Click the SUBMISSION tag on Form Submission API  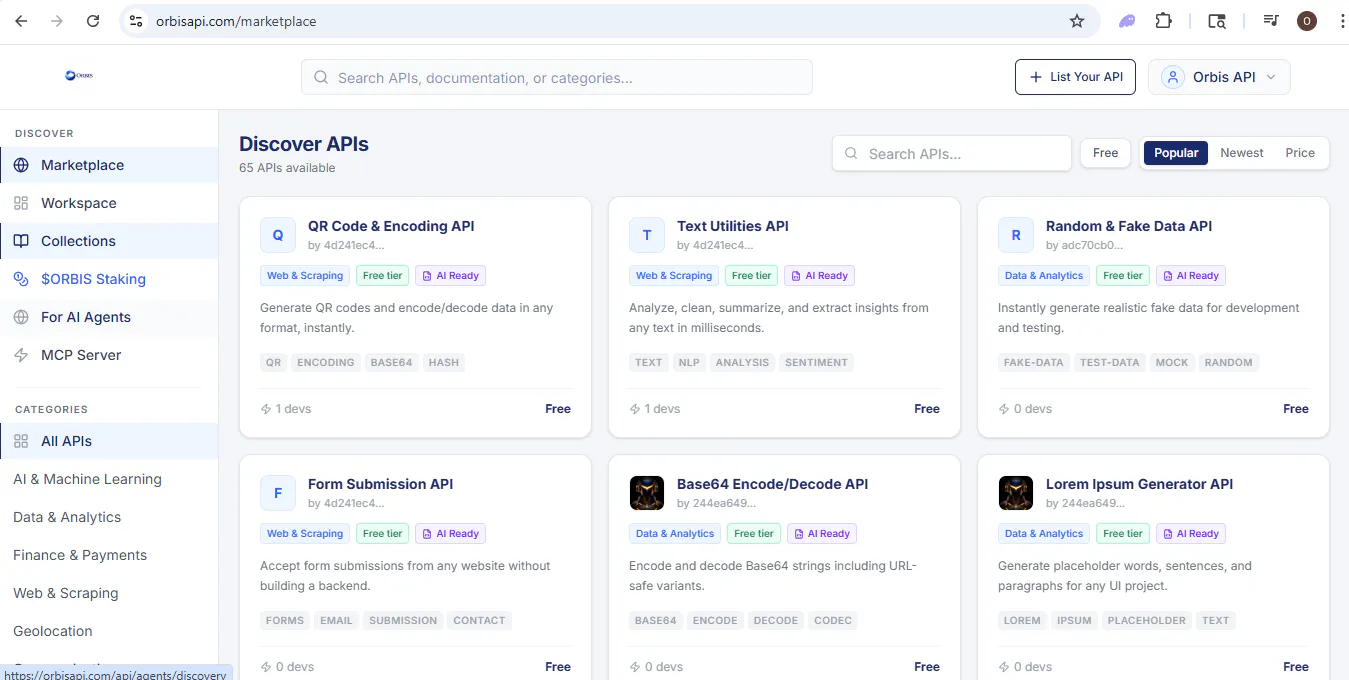(x=403, y=620)
